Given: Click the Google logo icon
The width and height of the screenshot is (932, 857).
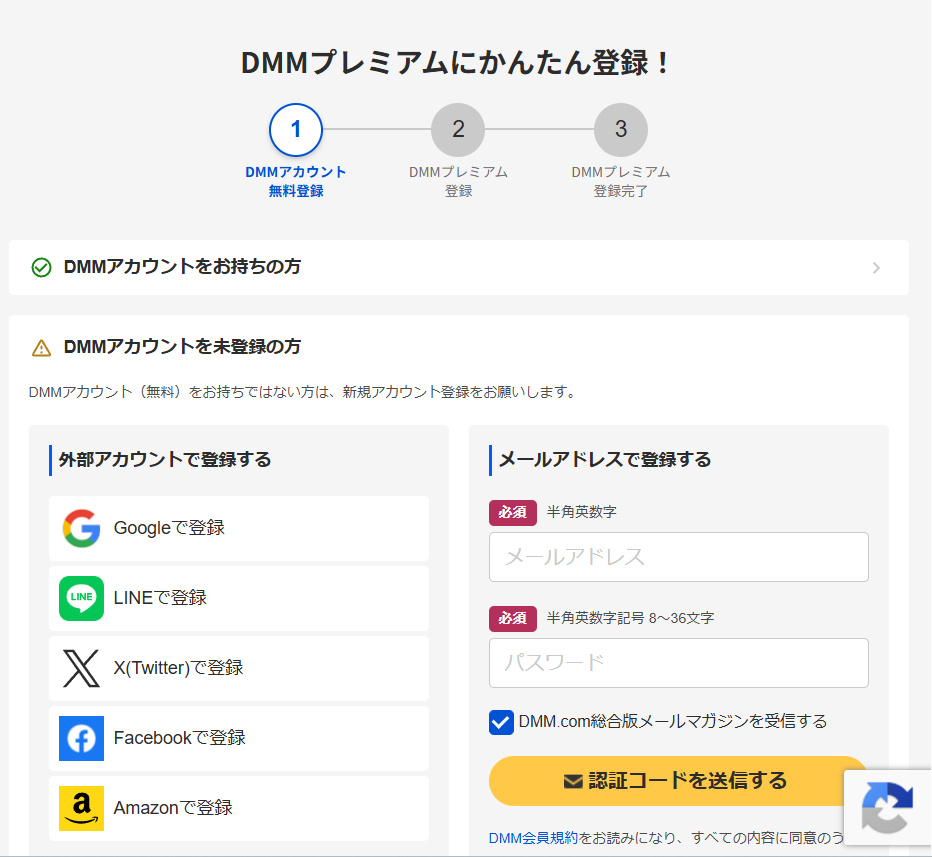Looking at the screenshot, I should pos(81,528).
